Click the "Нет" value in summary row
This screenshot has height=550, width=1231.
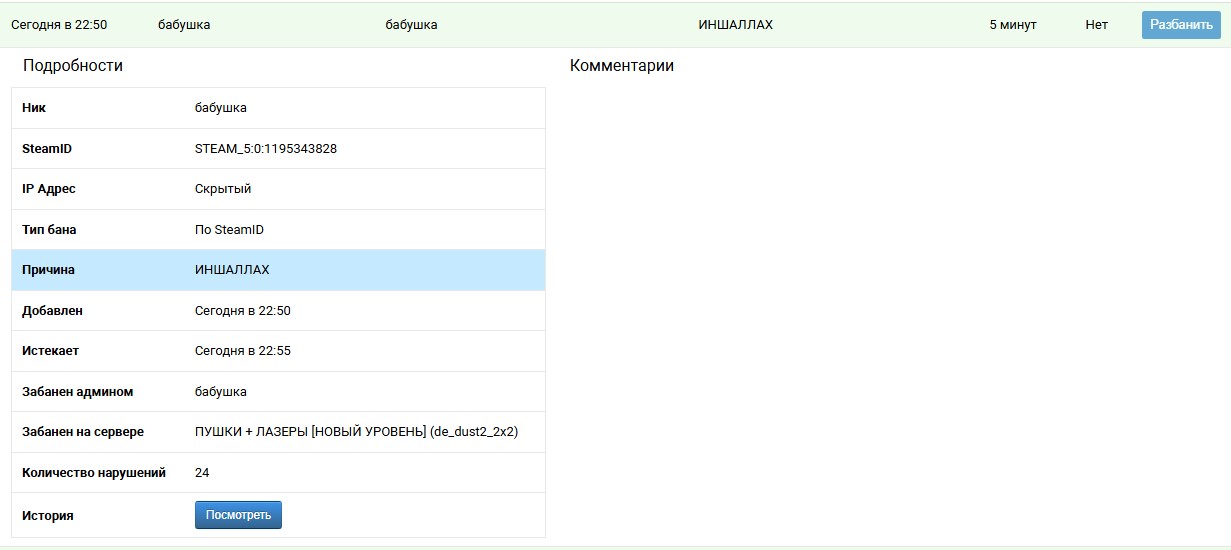pyautogui.click(x=1096, y=25)
